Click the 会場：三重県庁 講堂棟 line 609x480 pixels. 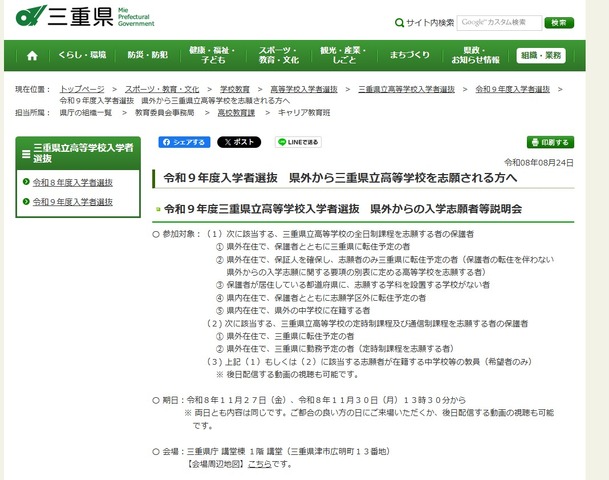coord(271,451)
